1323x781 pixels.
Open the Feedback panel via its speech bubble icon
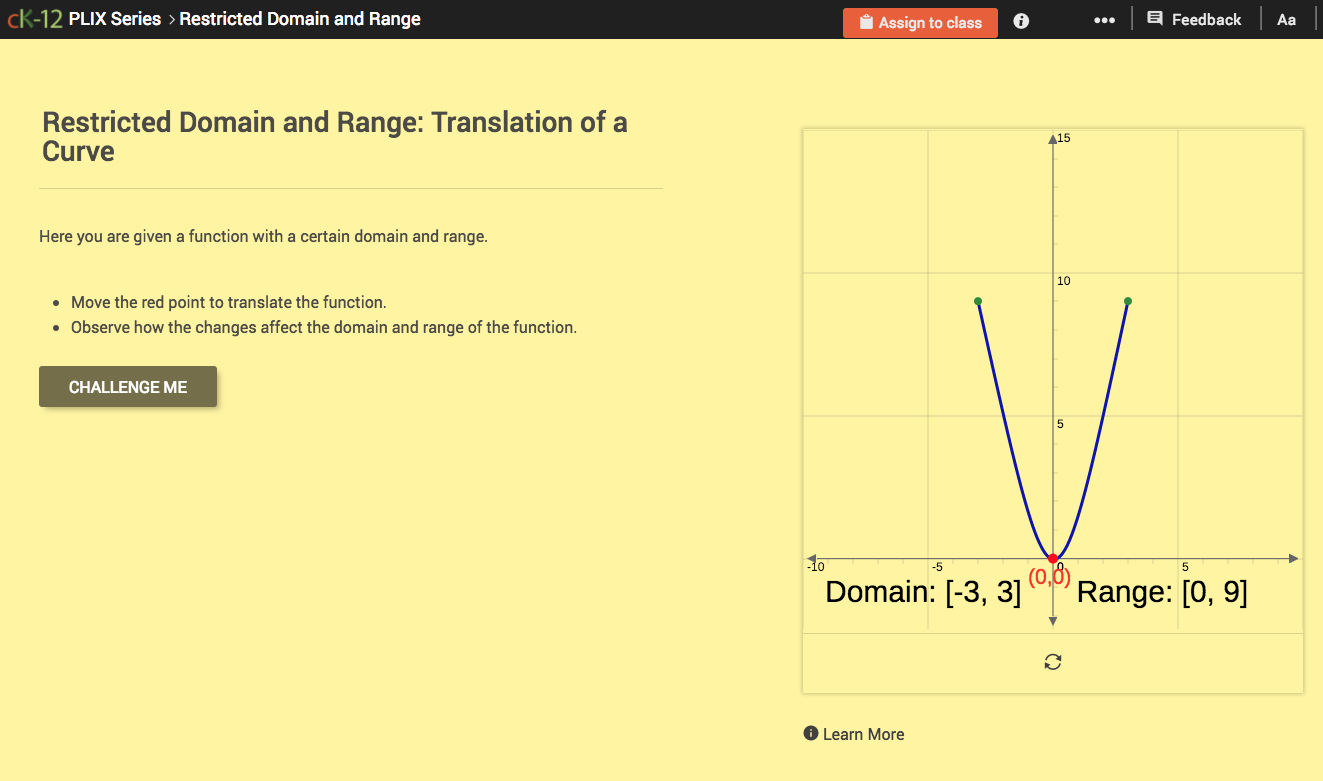tap(1156, 18)
